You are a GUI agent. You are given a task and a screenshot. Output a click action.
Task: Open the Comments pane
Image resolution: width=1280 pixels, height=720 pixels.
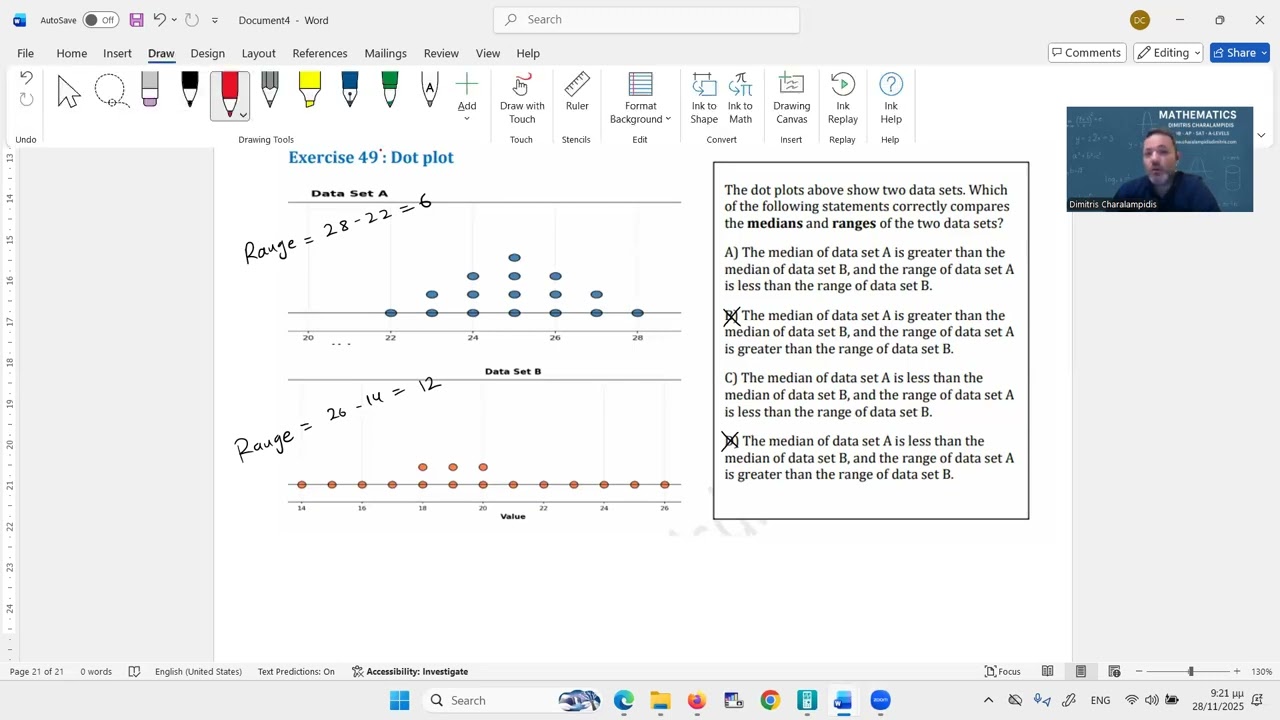(1085, 53)
